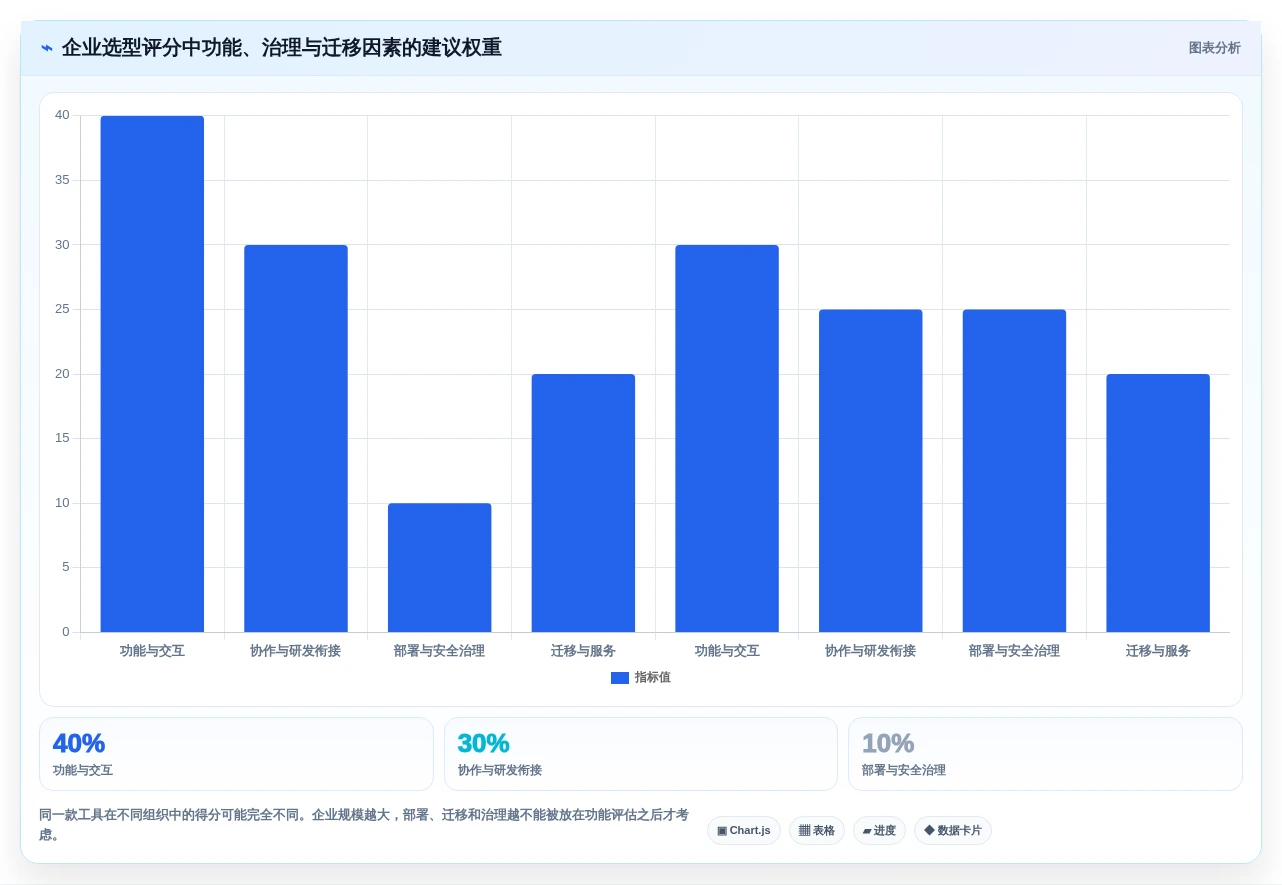Click the 图表分析 label in the header

click(1214, 48)
